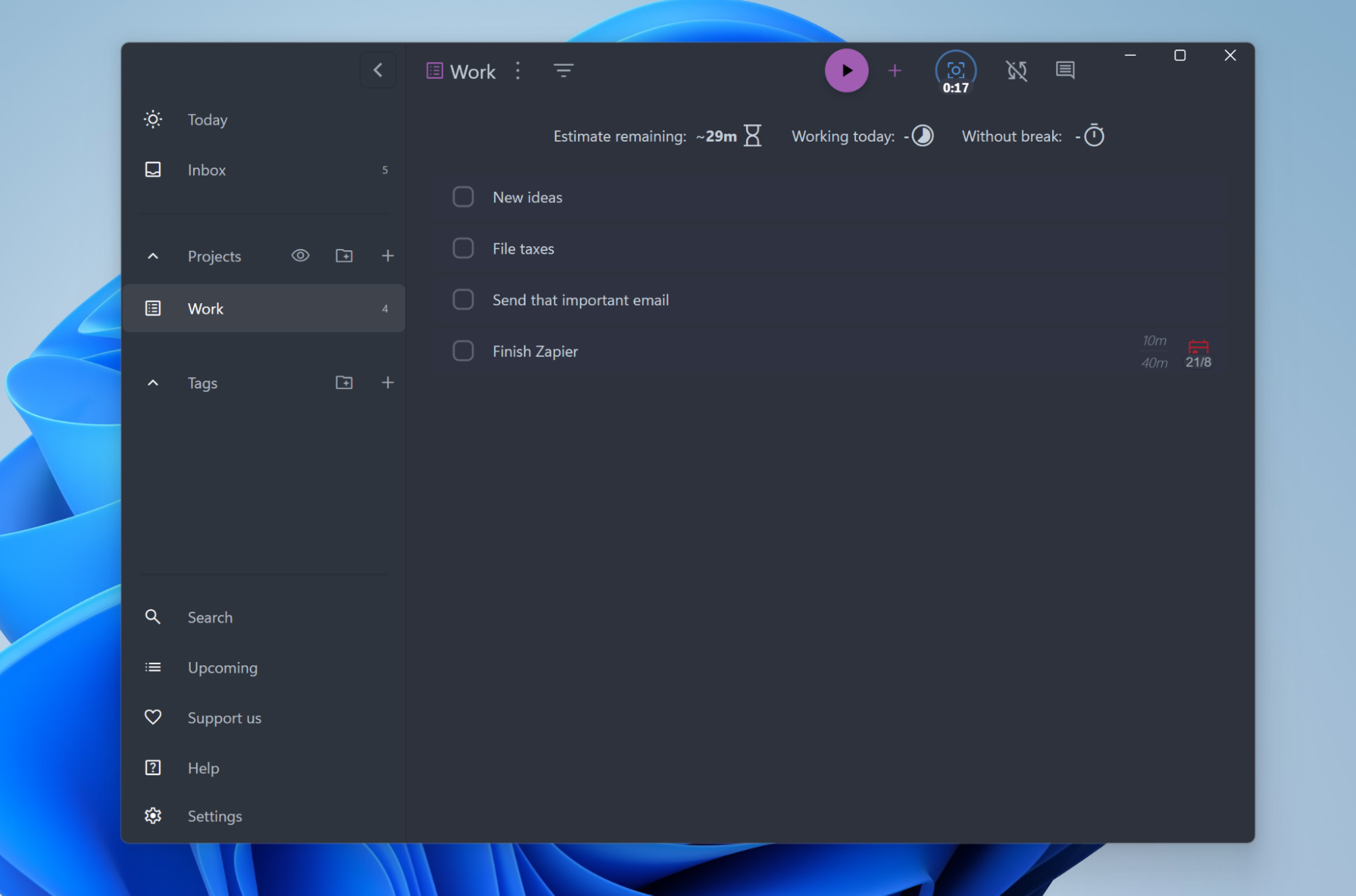Check off Send that important email
Screen dimensions: 1356x896
(463, 299)
